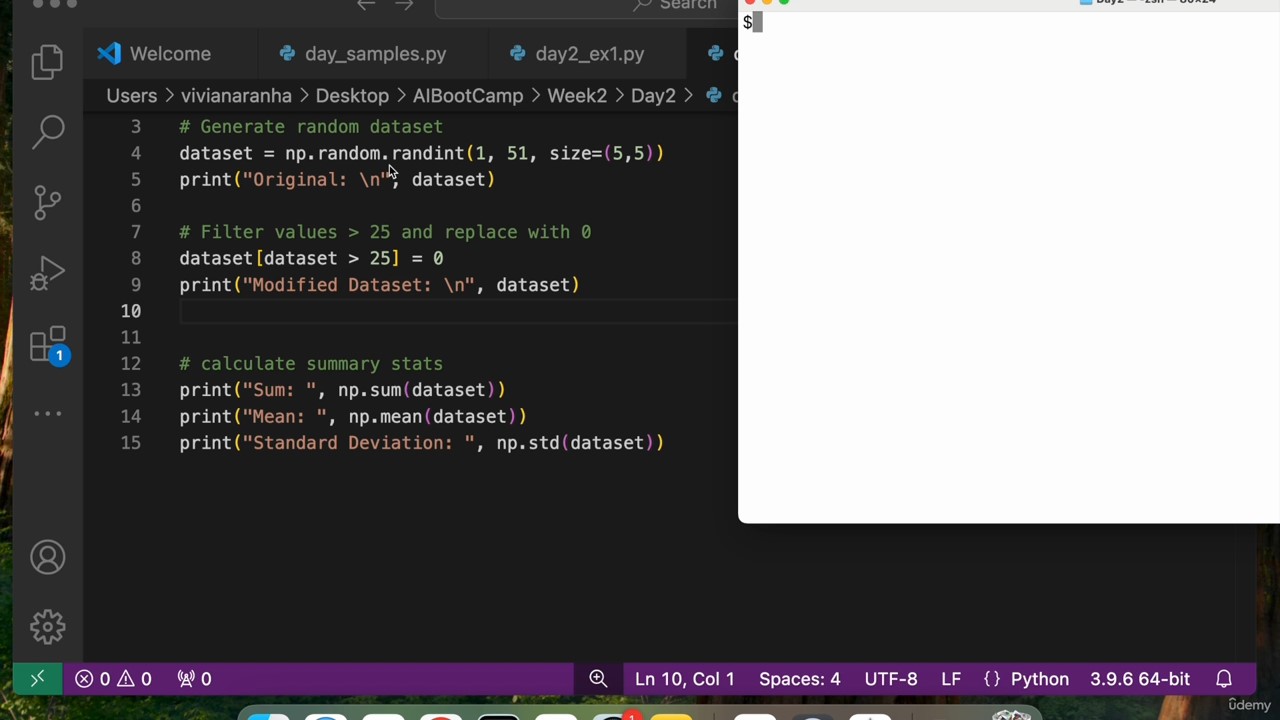Change file encoding via UTF-8
The width and height of the screenshot is (1280, 720).
pyautogui.click(x=890, y=679)
